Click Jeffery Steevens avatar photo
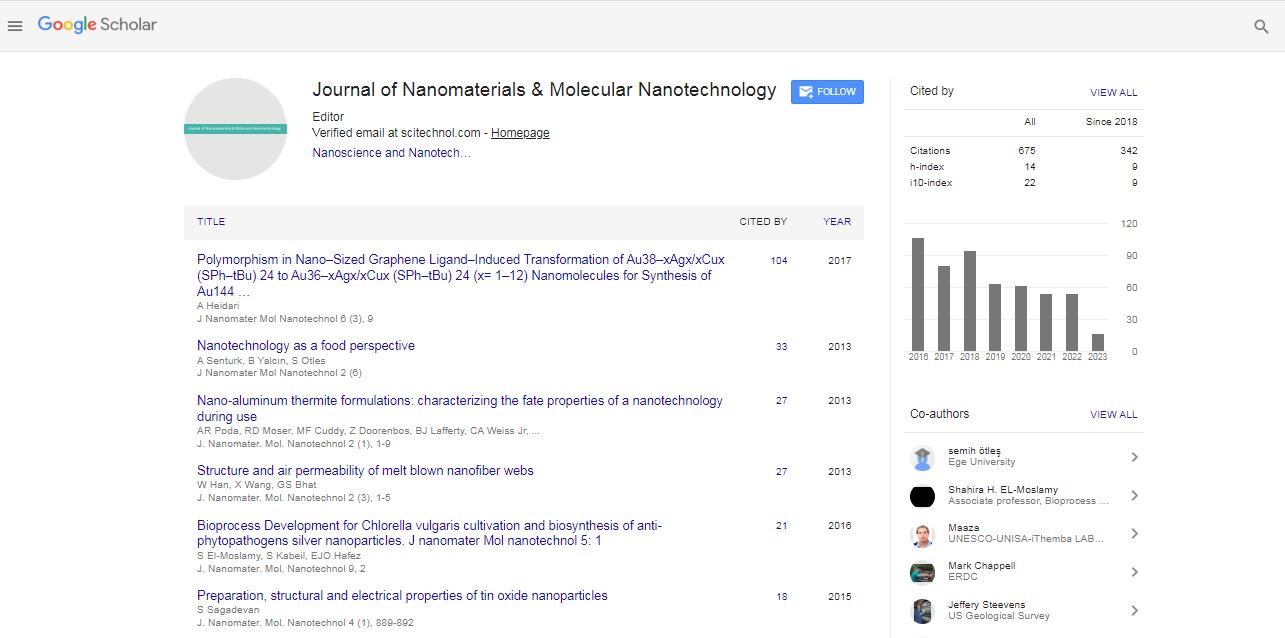 tap(923, 610)
